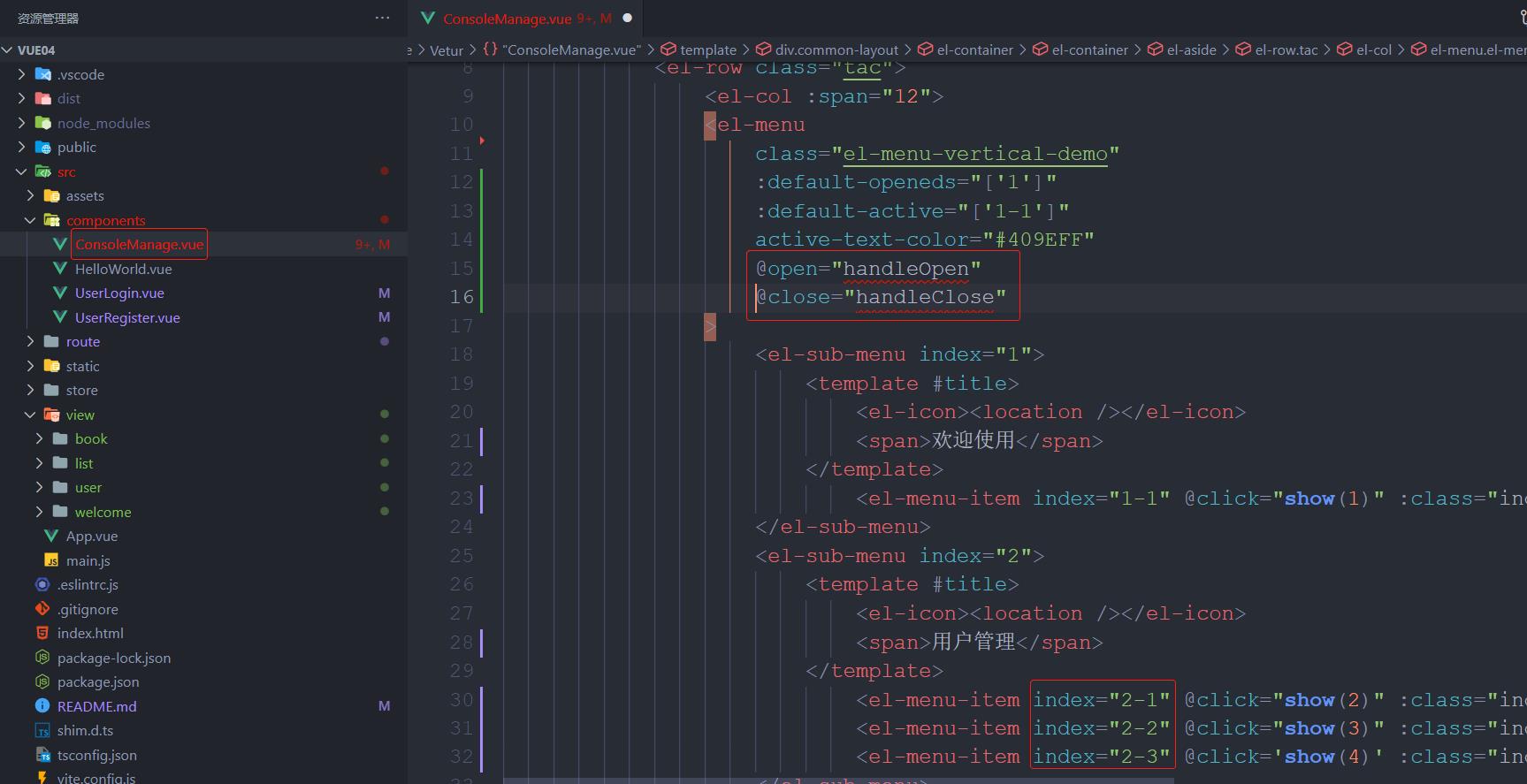Click index="2-2" on line 31
This screenshot has width=1527, height=784.
pos(1102,728)
